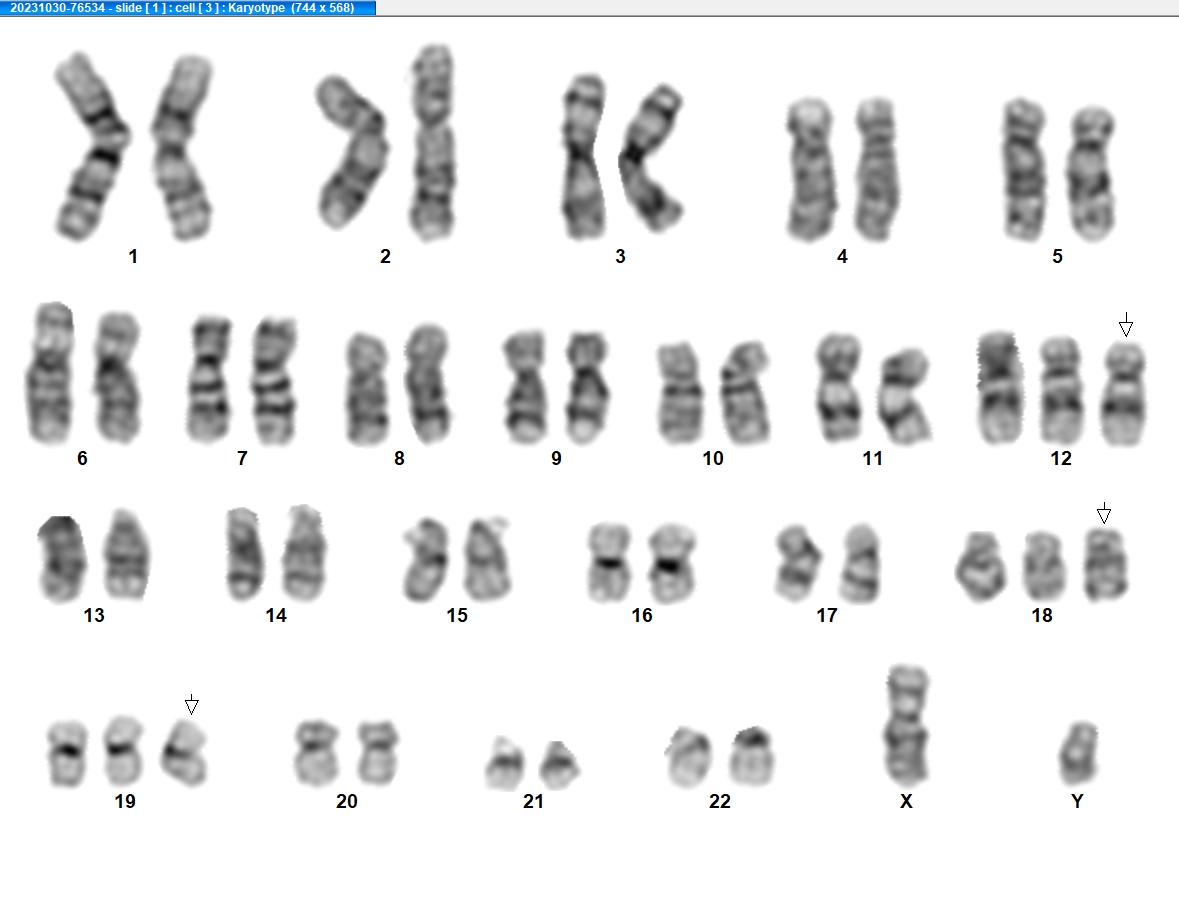Click the label number 7
Screen dimensions: 1179x906
pos(242,458)
